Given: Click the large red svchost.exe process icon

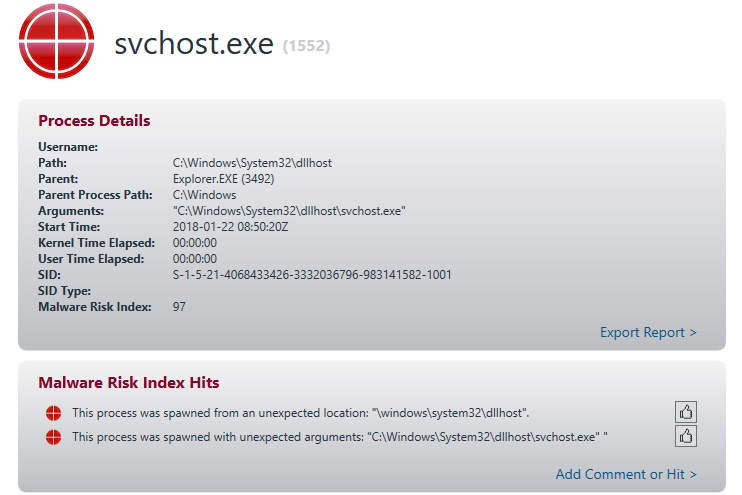Looking at the screenshot, I should coord(57,41).
